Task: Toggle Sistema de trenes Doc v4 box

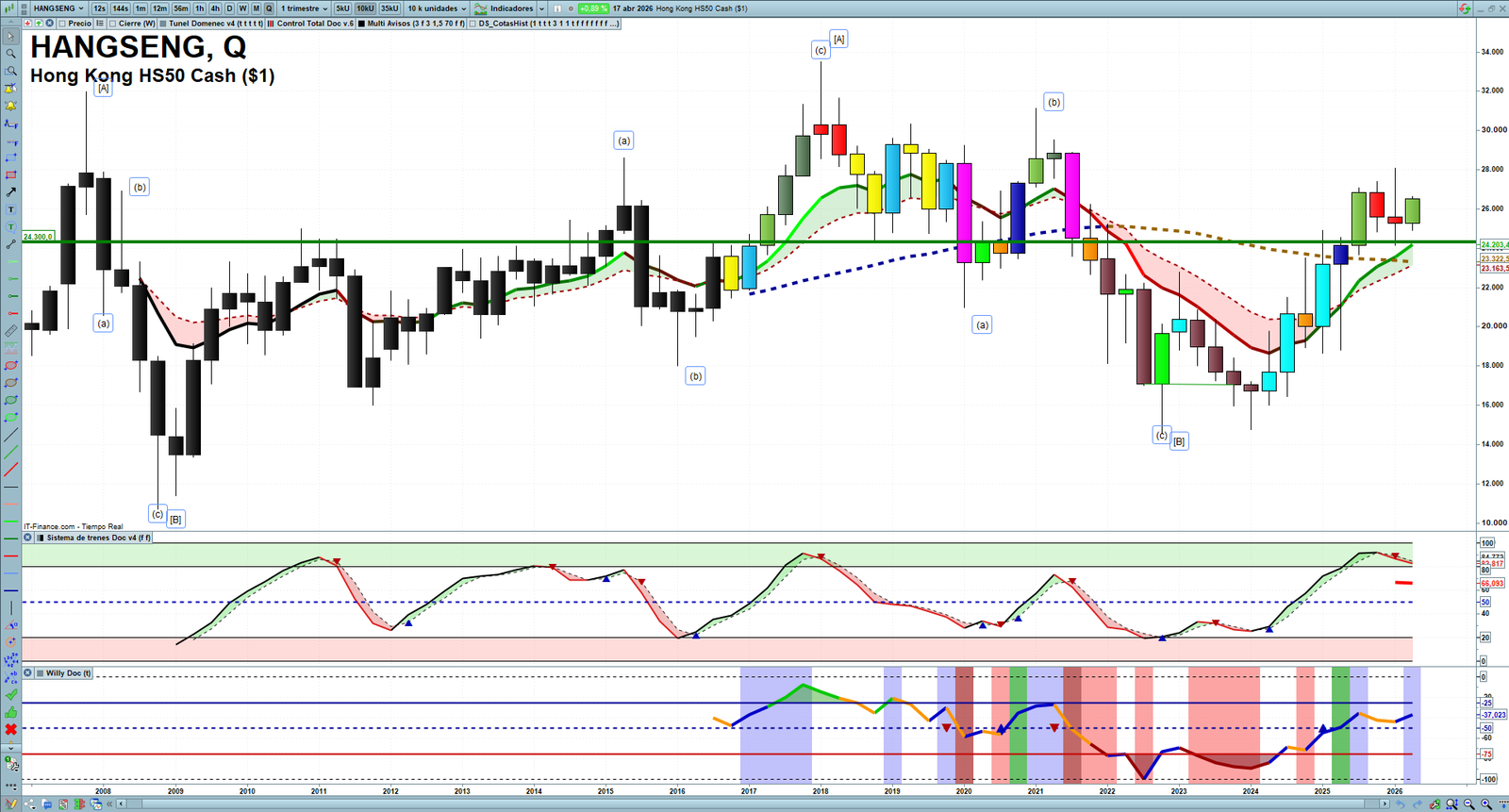Action: click(x=40, y=538)
